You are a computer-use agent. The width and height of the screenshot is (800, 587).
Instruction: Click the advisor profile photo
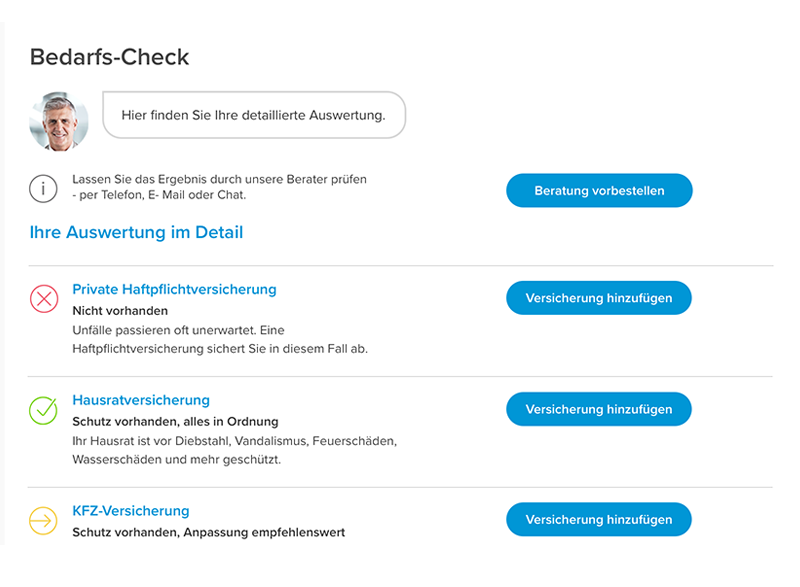click(x=59, y=121)
